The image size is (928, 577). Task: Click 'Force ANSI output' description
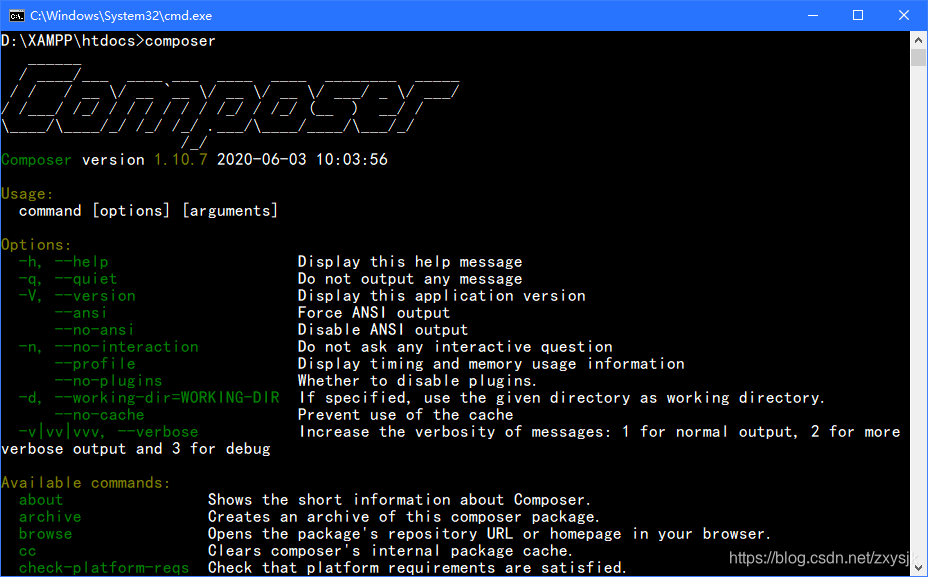(373, 313)
